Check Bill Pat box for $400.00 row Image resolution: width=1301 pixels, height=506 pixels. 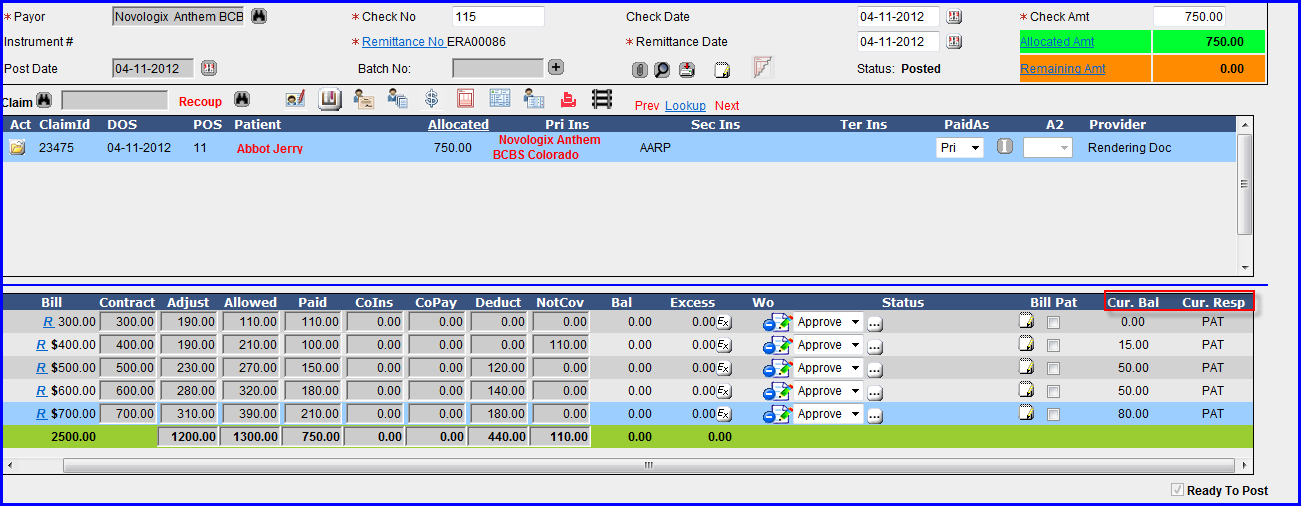click(1053, 346)
